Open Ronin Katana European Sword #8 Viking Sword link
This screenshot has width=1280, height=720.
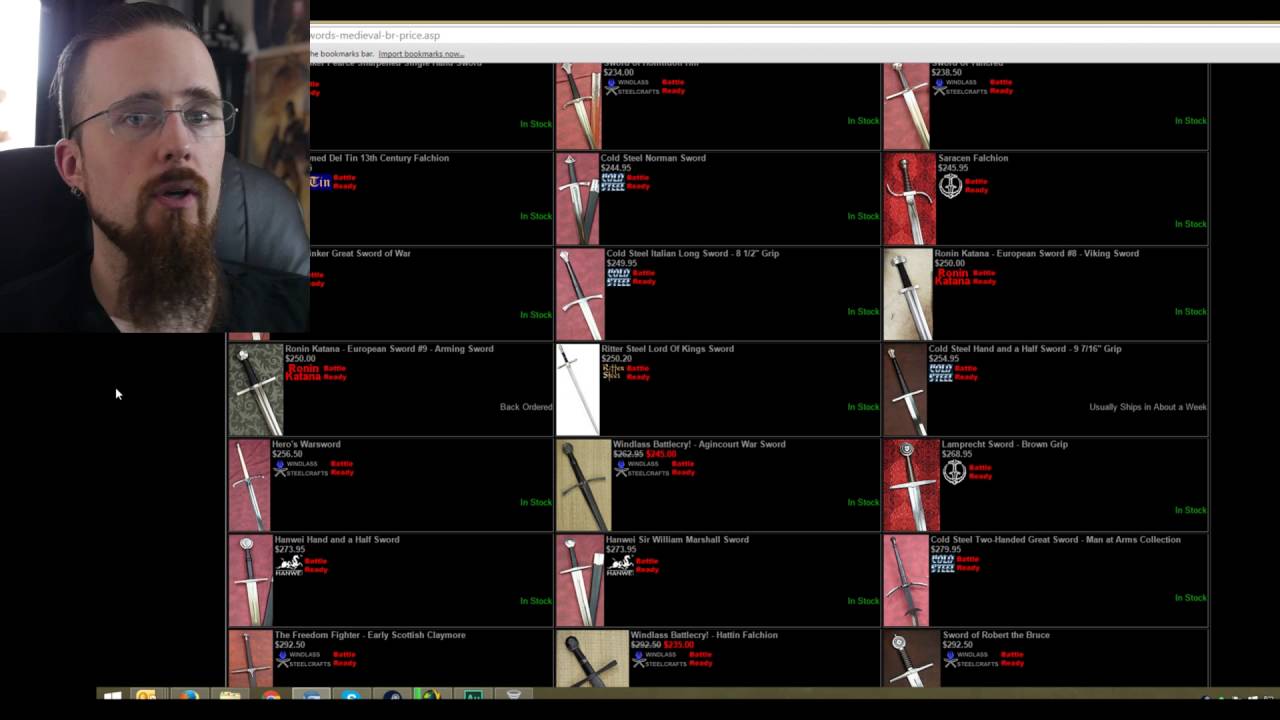[x=1037, y=253]
